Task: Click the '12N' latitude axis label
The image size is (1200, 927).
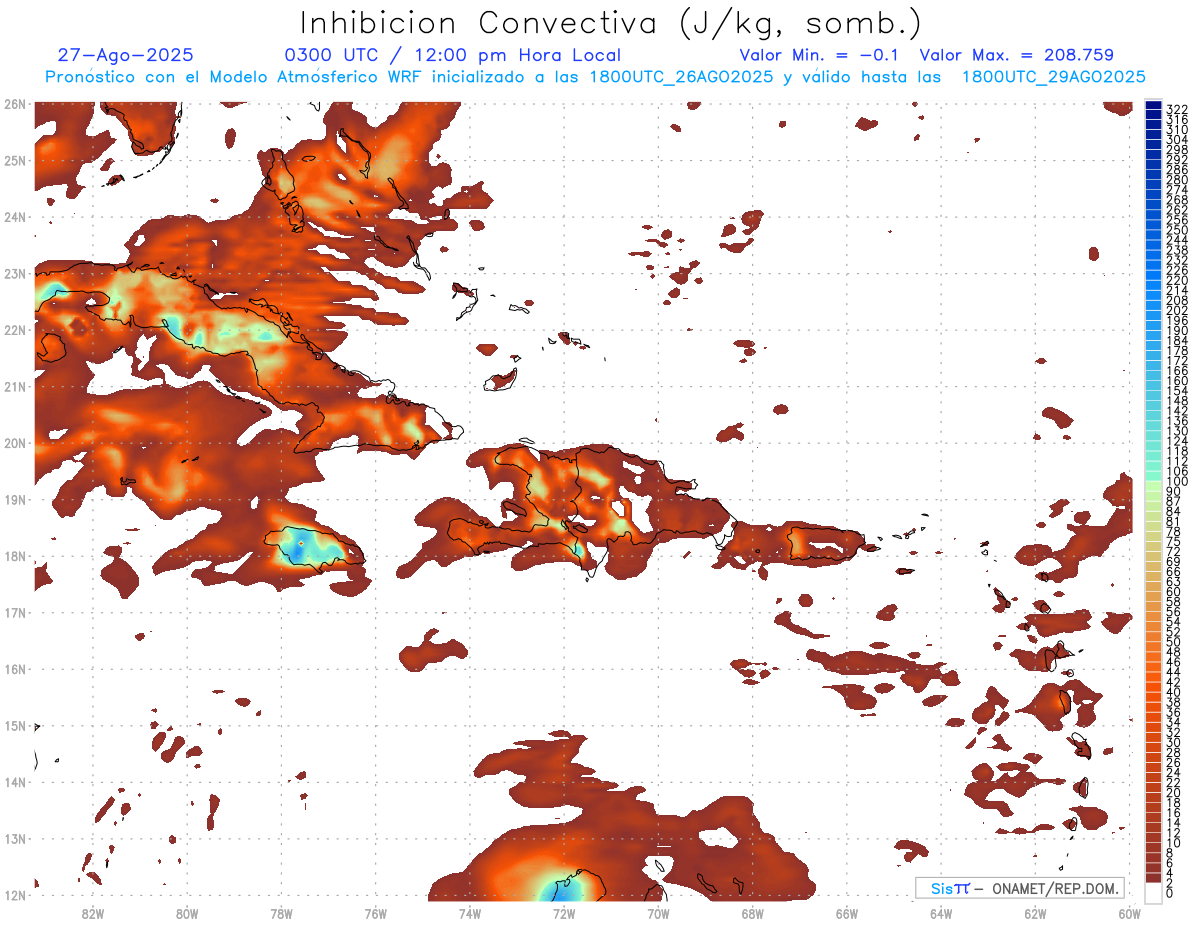Action: pos(14,895)
